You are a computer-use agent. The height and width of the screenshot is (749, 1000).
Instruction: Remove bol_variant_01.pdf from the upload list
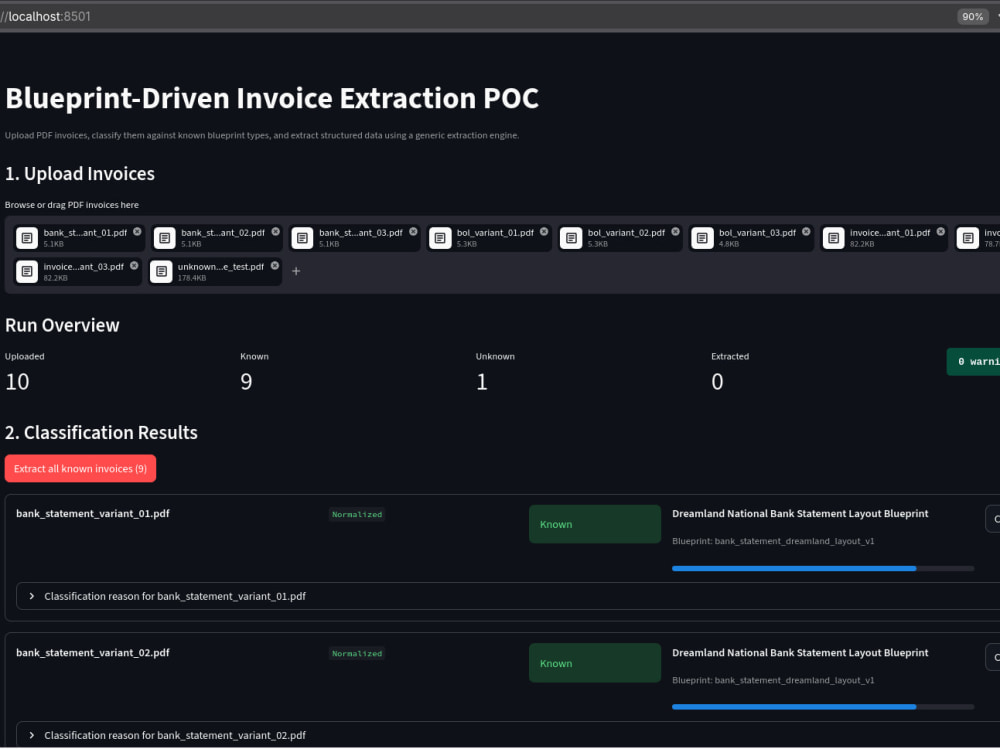pyautogui.click(x=544, y=232)
